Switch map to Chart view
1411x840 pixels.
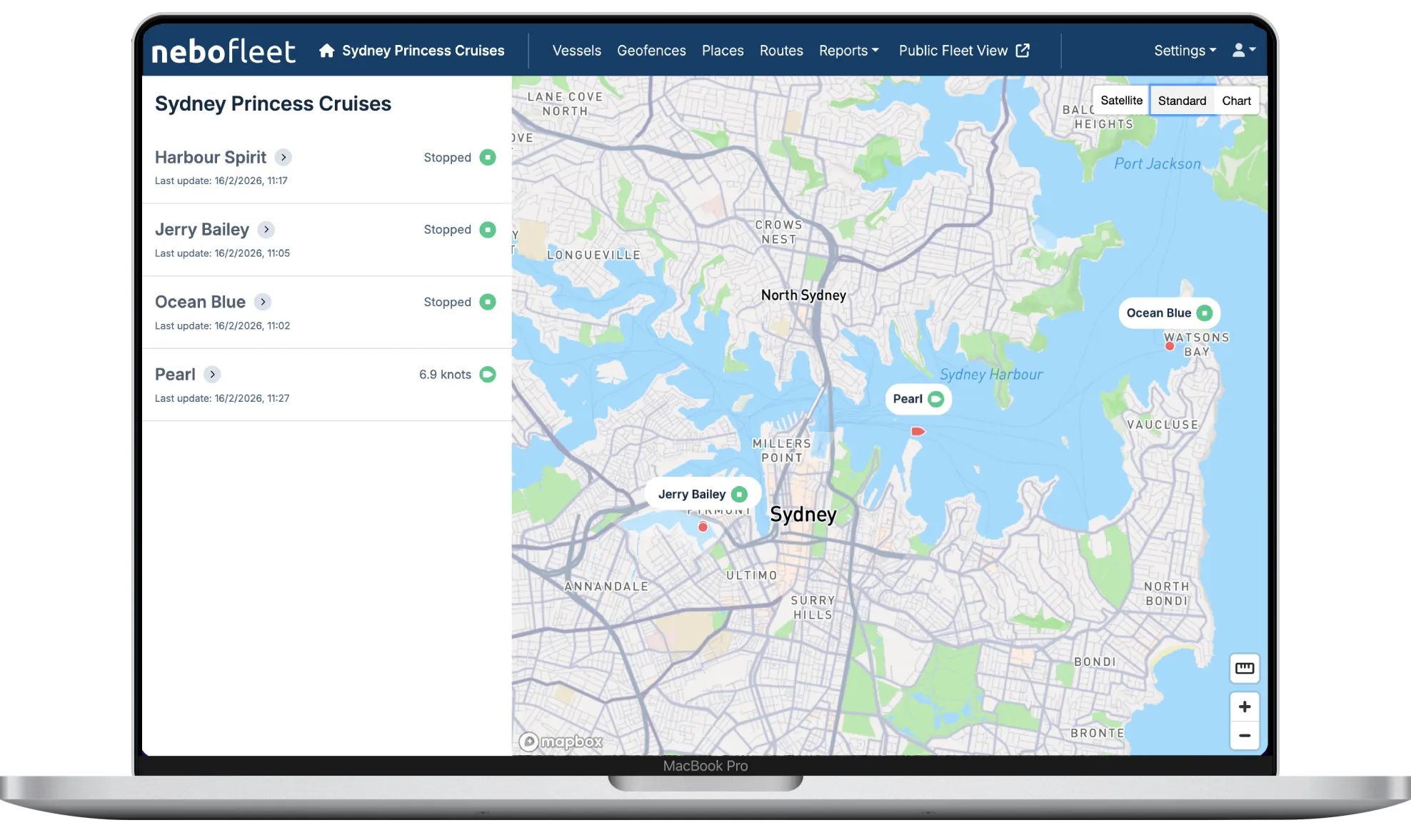click(1236, 101)
